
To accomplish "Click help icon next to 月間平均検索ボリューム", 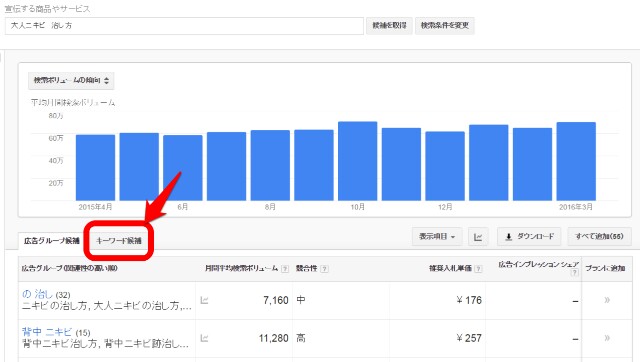I will pyautogui.click(x=285, y=269).
